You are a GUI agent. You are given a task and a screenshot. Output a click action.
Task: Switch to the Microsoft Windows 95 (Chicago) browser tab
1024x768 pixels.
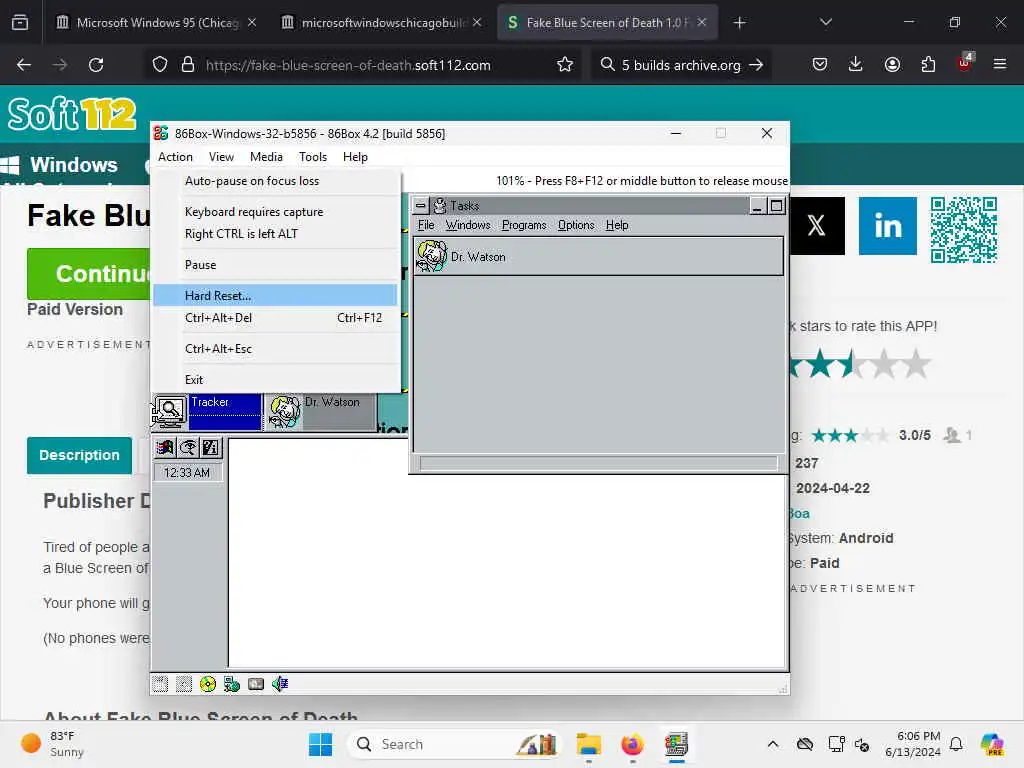coord(157,22)
